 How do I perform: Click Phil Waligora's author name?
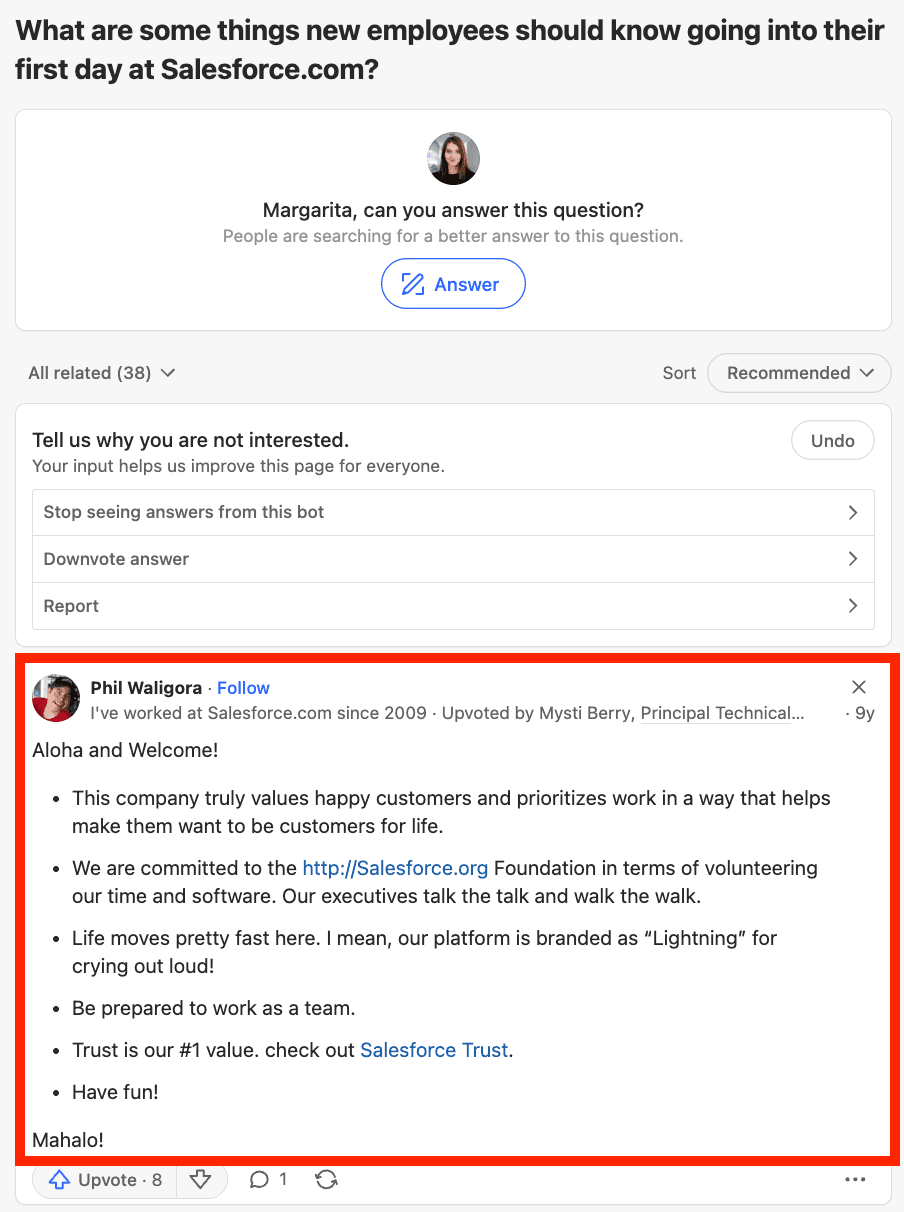click(146, 688)
